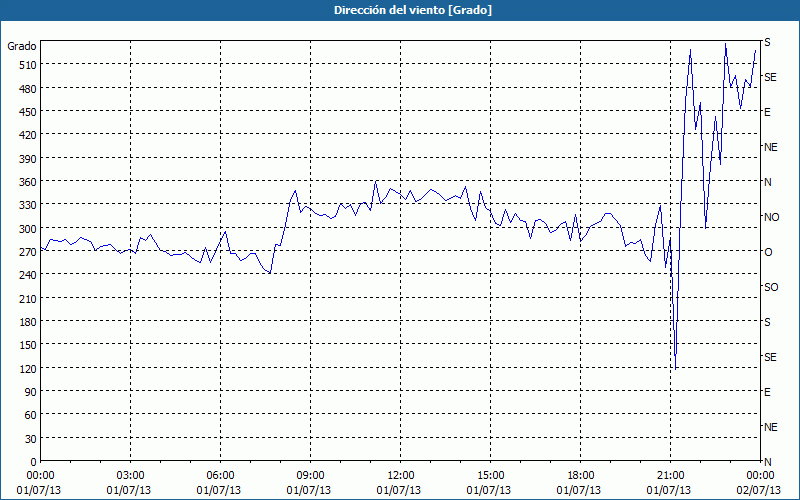The width and height of the screenshot is (800, 500).
Task: Select the "S" compass label level with 180
Action: [x=767, y=322]
